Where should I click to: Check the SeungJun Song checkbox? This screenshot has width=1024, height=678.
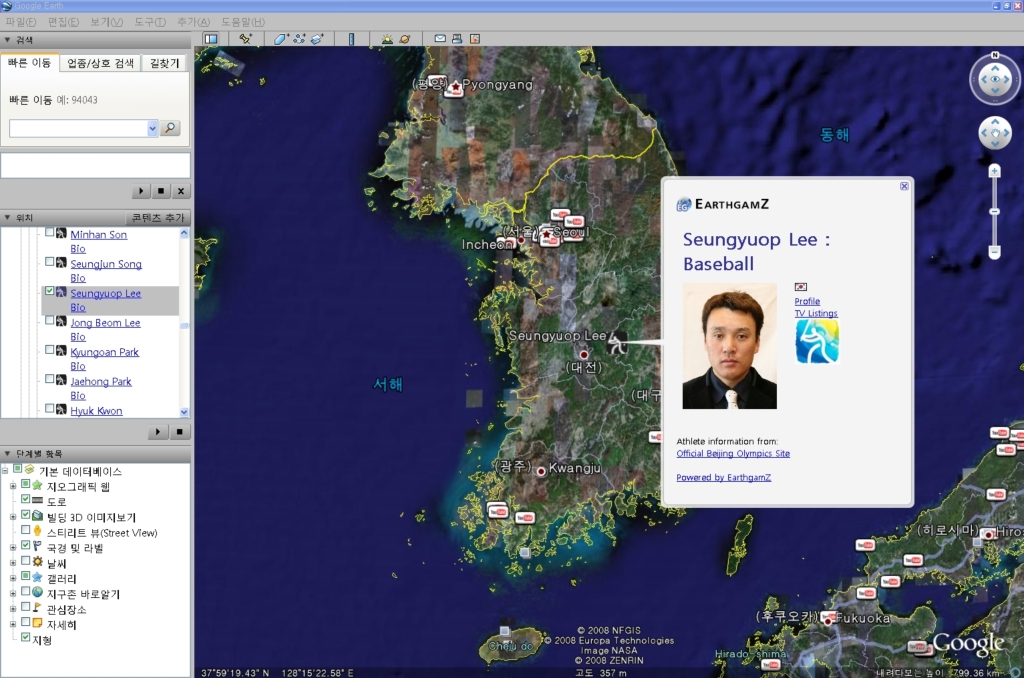click(x=50, y=261)
